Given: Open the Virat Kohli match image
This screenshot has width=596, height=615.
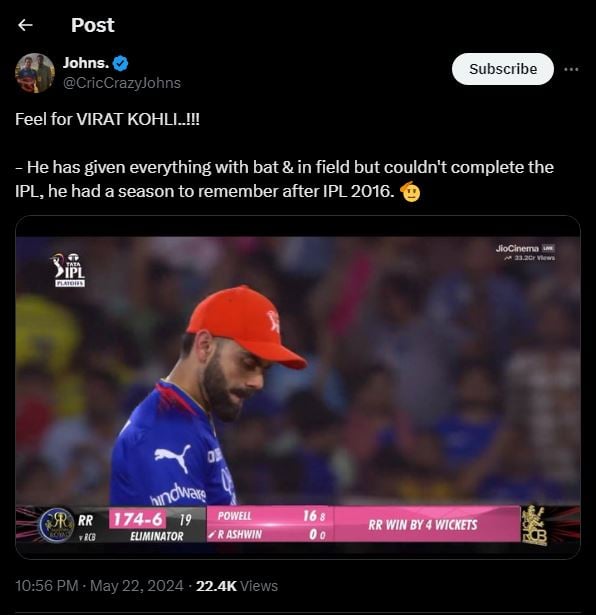Looking at the screenshot, I should 298,387.
